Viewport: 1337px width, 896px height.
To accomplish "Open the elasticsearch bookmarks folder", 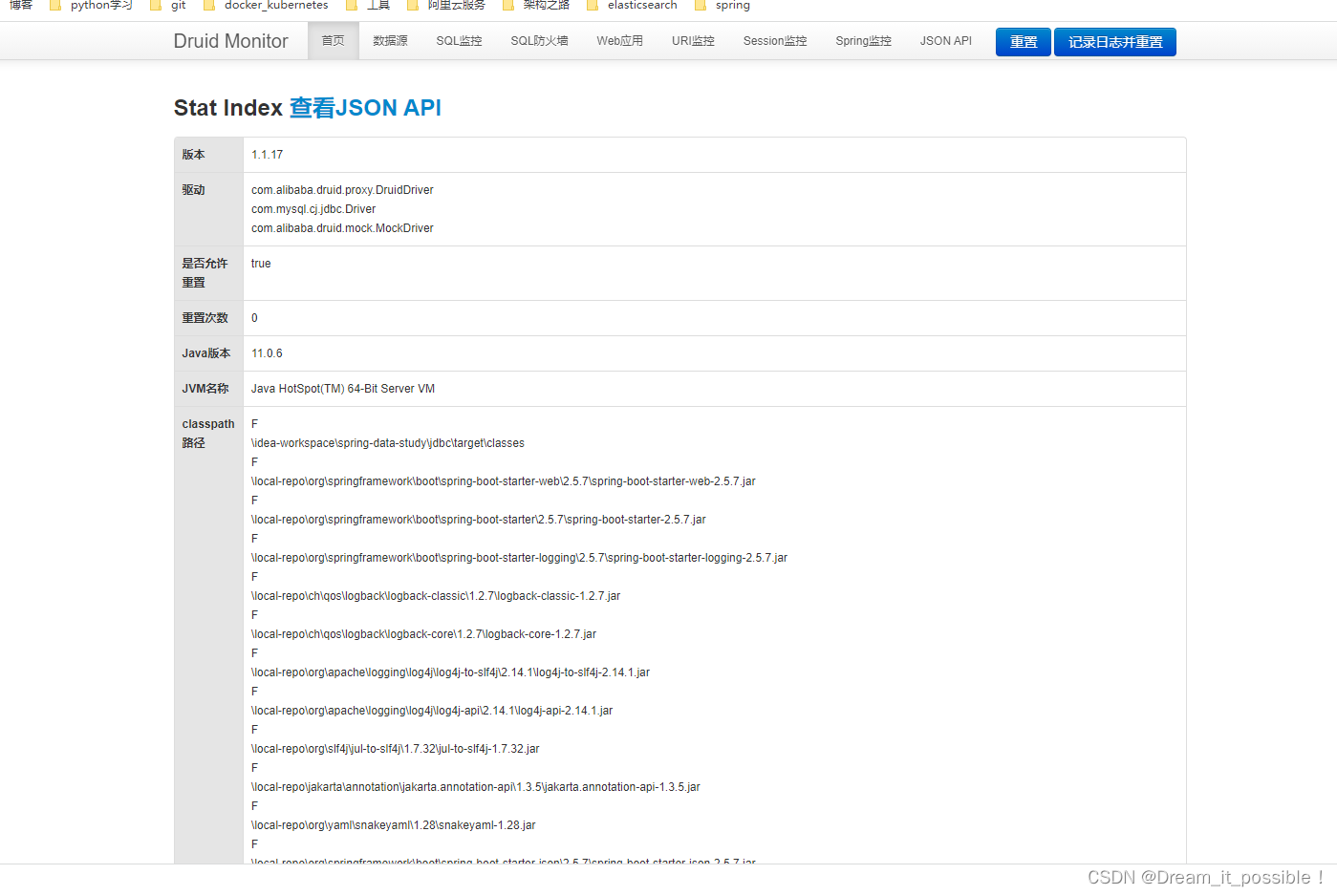I will 642,6.
